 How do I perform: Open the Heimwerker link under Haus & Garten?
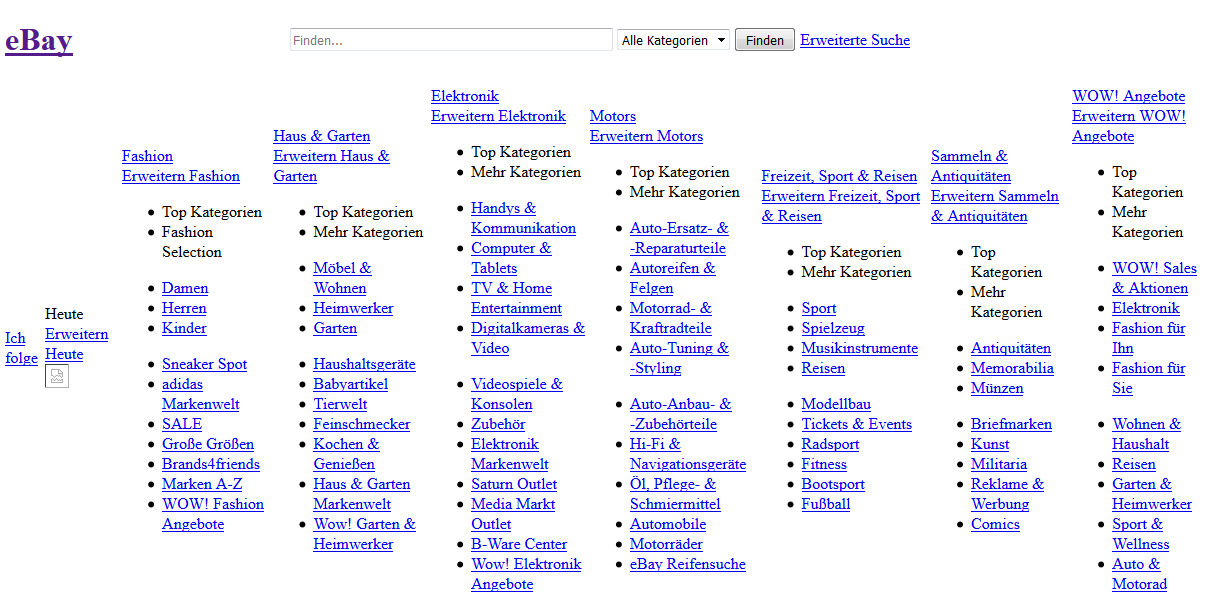click(x=353, y=308)
